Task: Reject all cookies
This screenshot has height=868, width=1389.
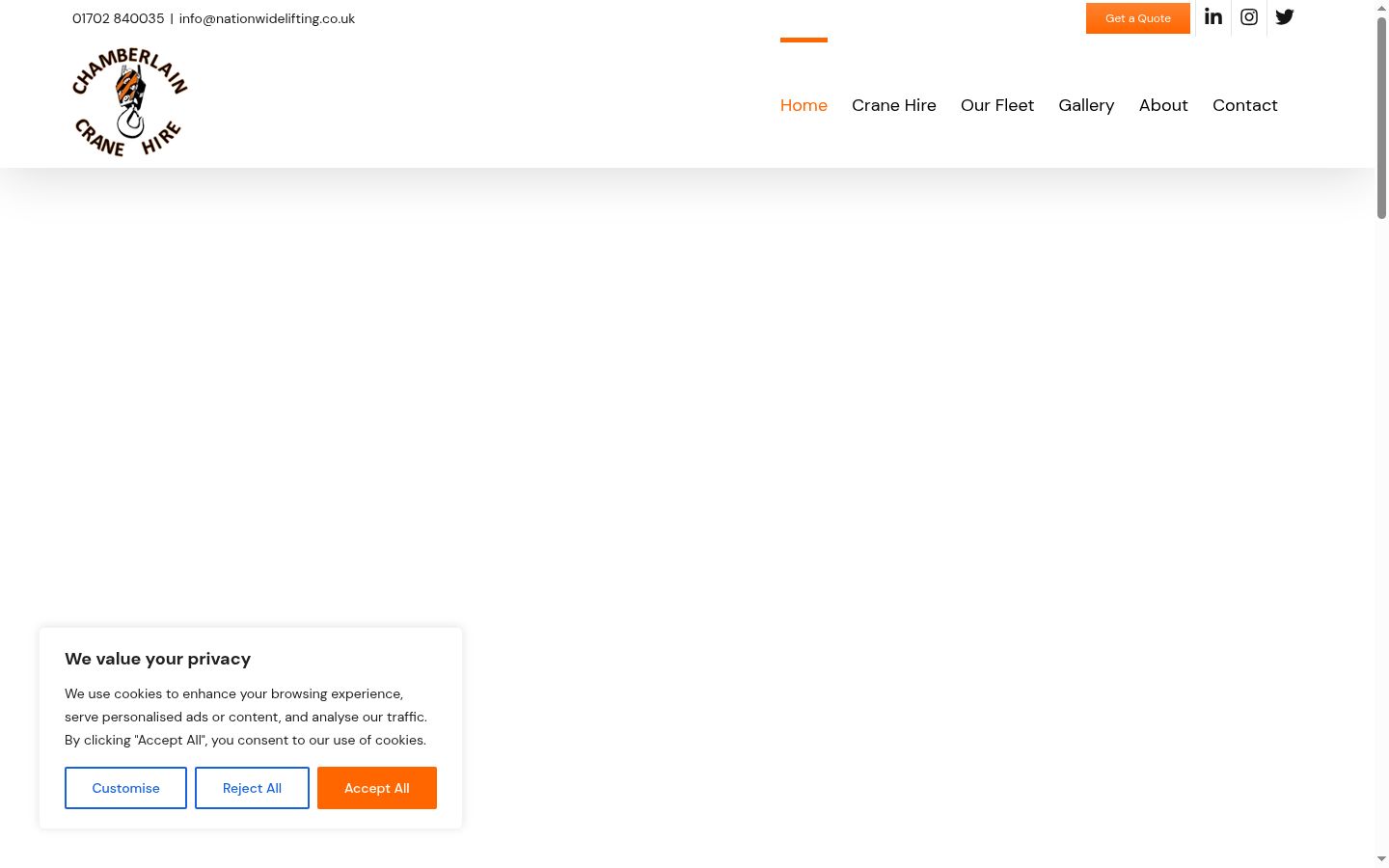Action: coord(252,788)
